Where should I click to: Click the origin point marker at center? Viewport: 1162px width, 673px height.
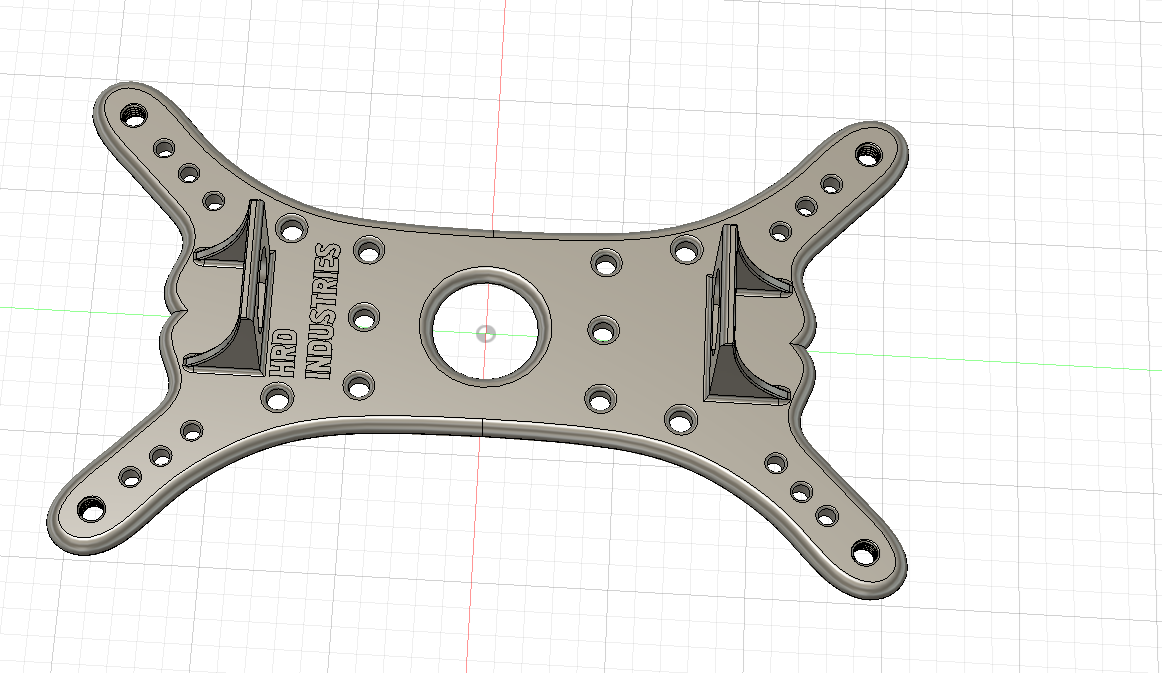[x=485, y=334]
